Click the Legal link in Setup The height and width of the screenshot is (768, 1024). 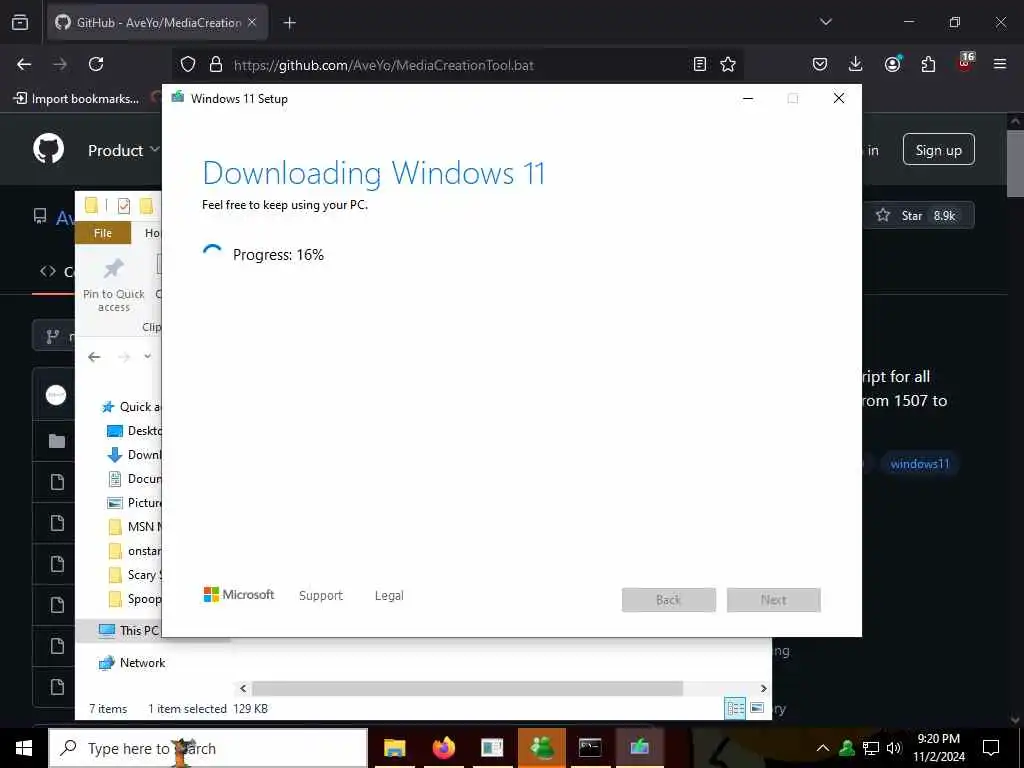389,596
